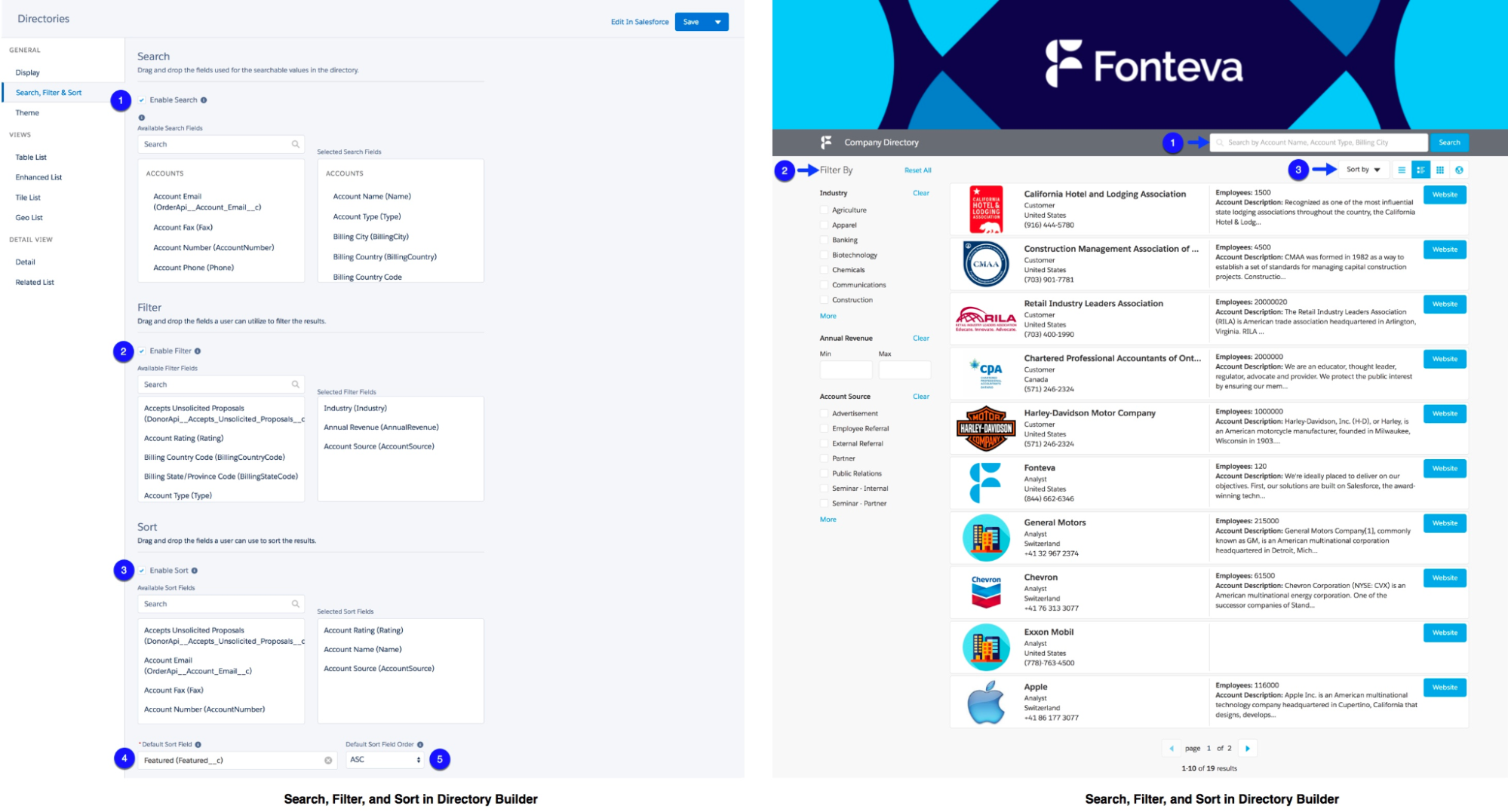Switch to the tile grid view
This screenshot has height=812, width=1508.
(1440, 170)
